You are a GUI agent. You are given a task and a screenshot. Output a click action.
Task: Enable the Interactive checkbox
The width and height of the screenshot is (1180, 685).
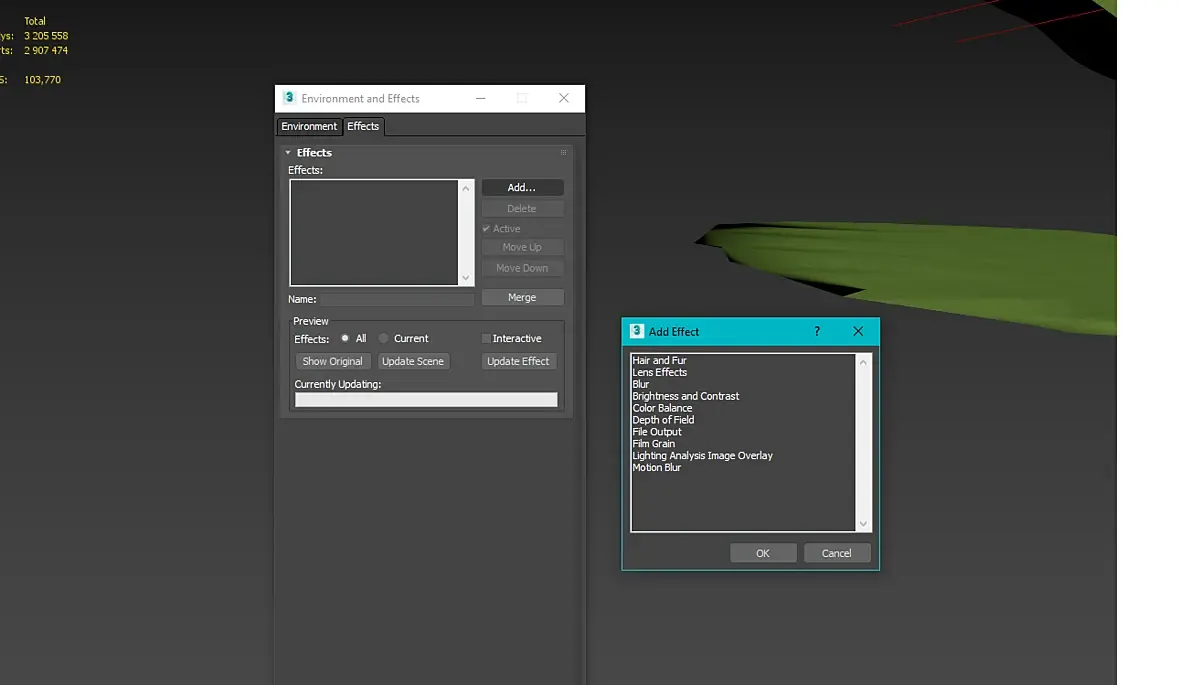[x=486, y=339]
